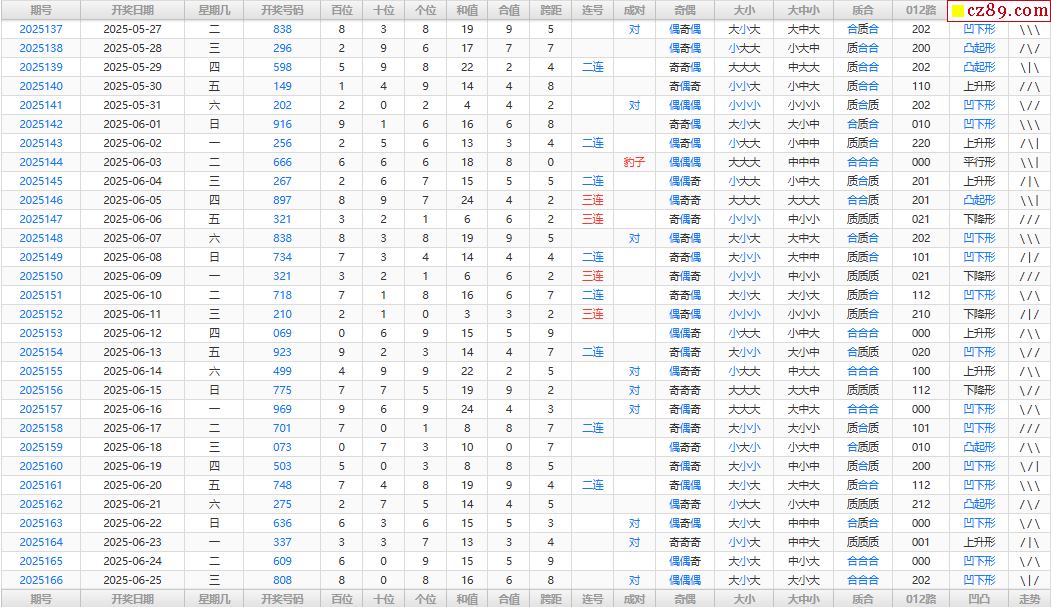Click the 012路 column header in top row

click(921, 10)
